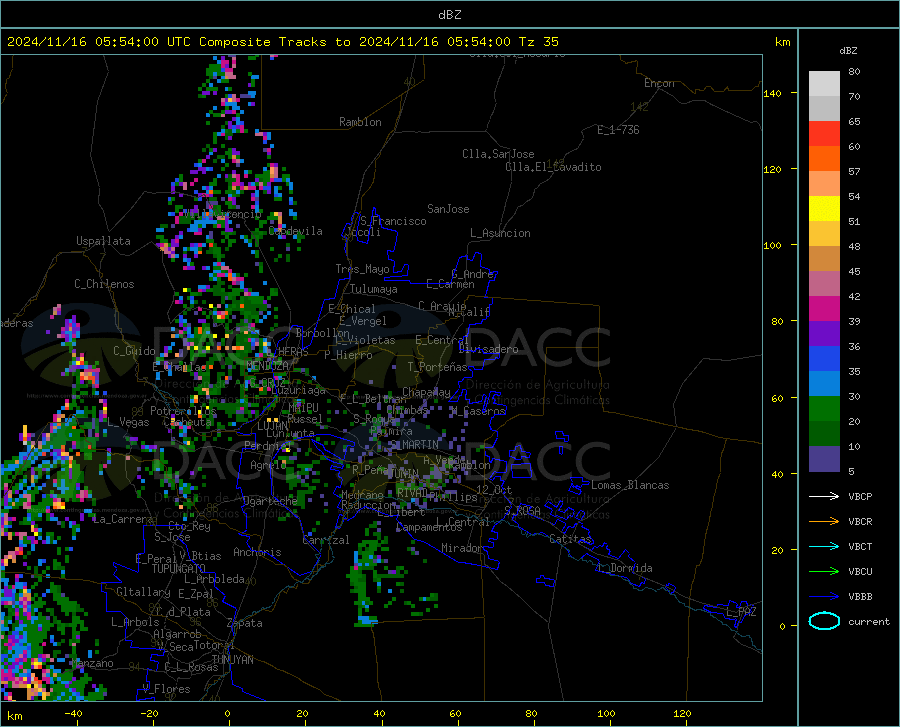Screen dimensions: 900x727
Task: Click the Carrizal label
Action: pyautogui.click(x=325, y=540)
